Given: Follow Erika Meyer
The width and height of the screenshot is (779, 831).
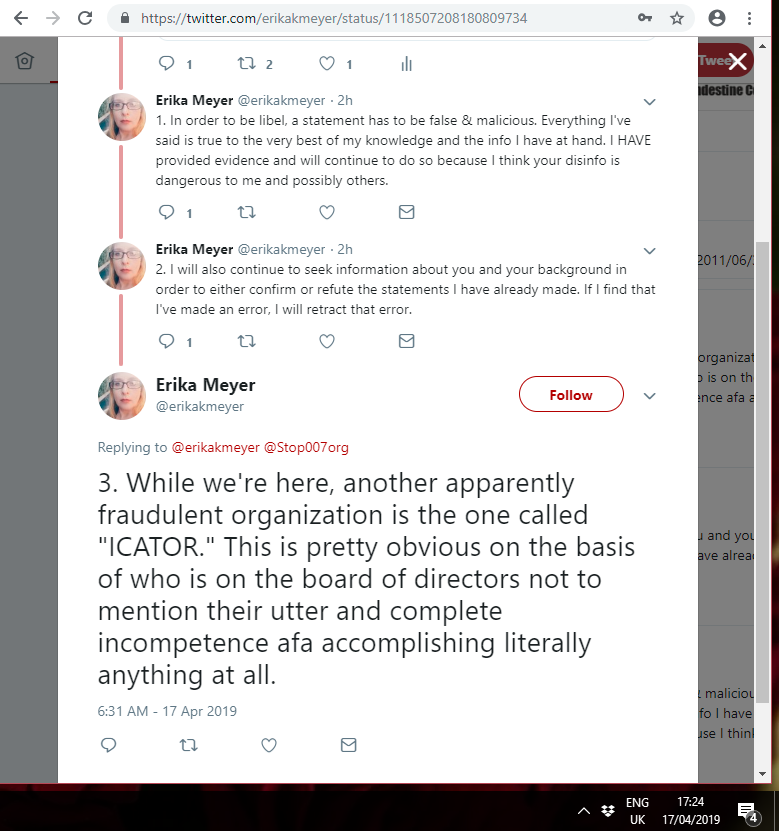Looking at the screenshot, I should point(571,394).
